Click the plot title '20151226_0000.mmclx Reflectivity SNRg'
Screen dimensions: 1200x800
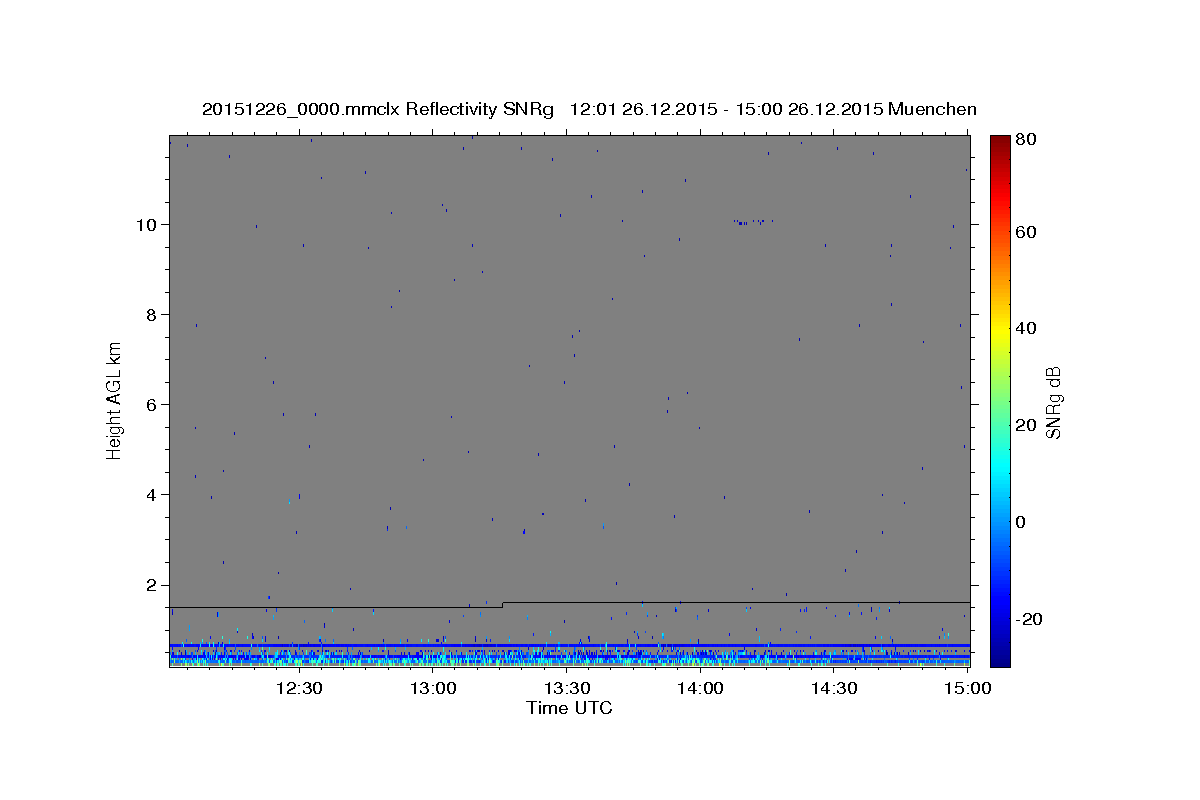[378, 109]
